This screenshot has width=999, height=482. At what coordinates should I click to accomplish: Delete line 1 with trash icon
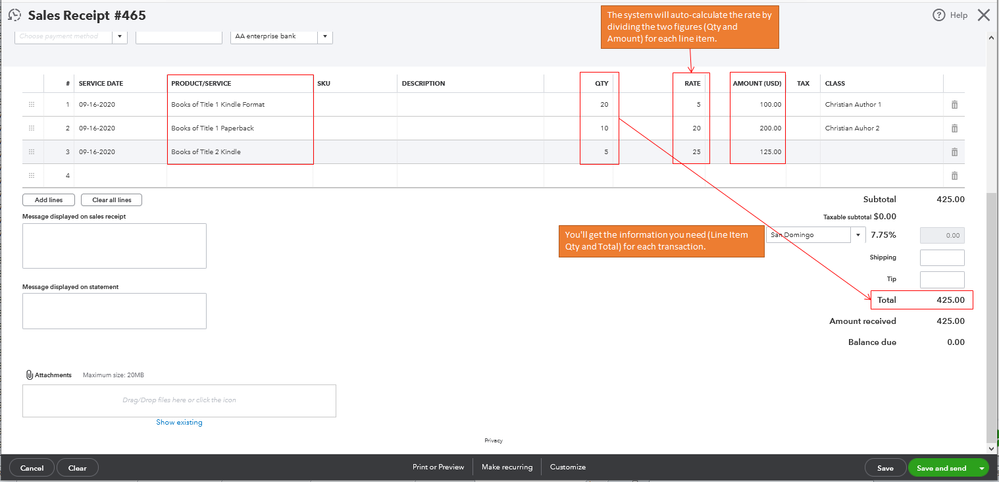[954, 104]
